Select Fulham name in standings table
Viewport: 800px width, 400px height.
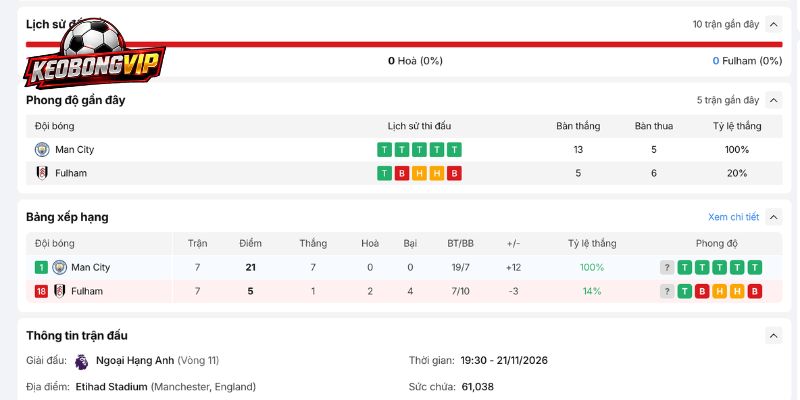pyautogui.click(x=87, y=291)
